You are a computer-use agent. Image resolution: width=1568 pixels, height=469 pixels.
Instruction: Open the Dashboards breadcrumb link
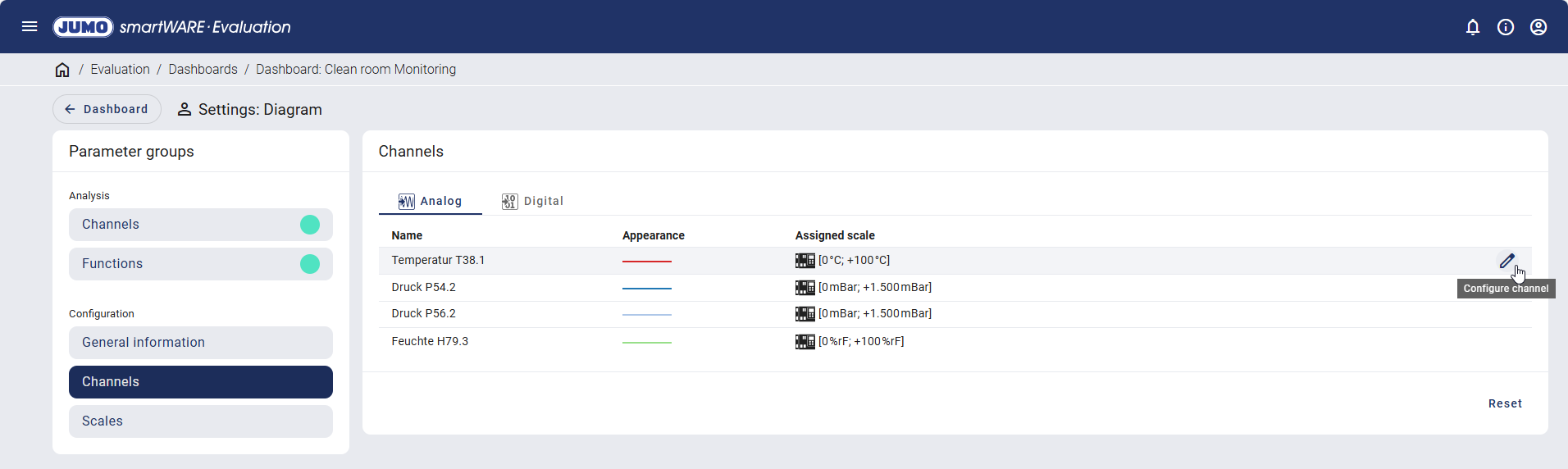tap(203, 70)
